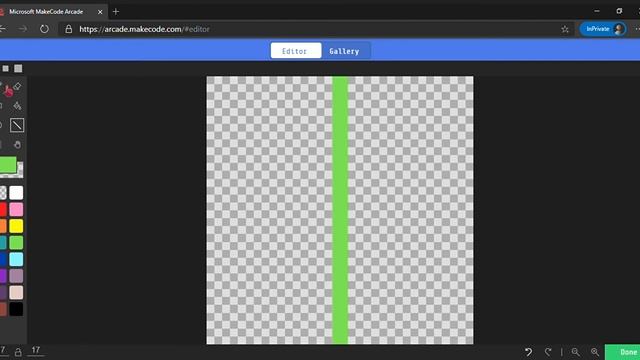The height and width of the screenshot is (360, 640).
Task: Close the MakeCode Arcade browser tab
Action: click(x=100, y=12)
